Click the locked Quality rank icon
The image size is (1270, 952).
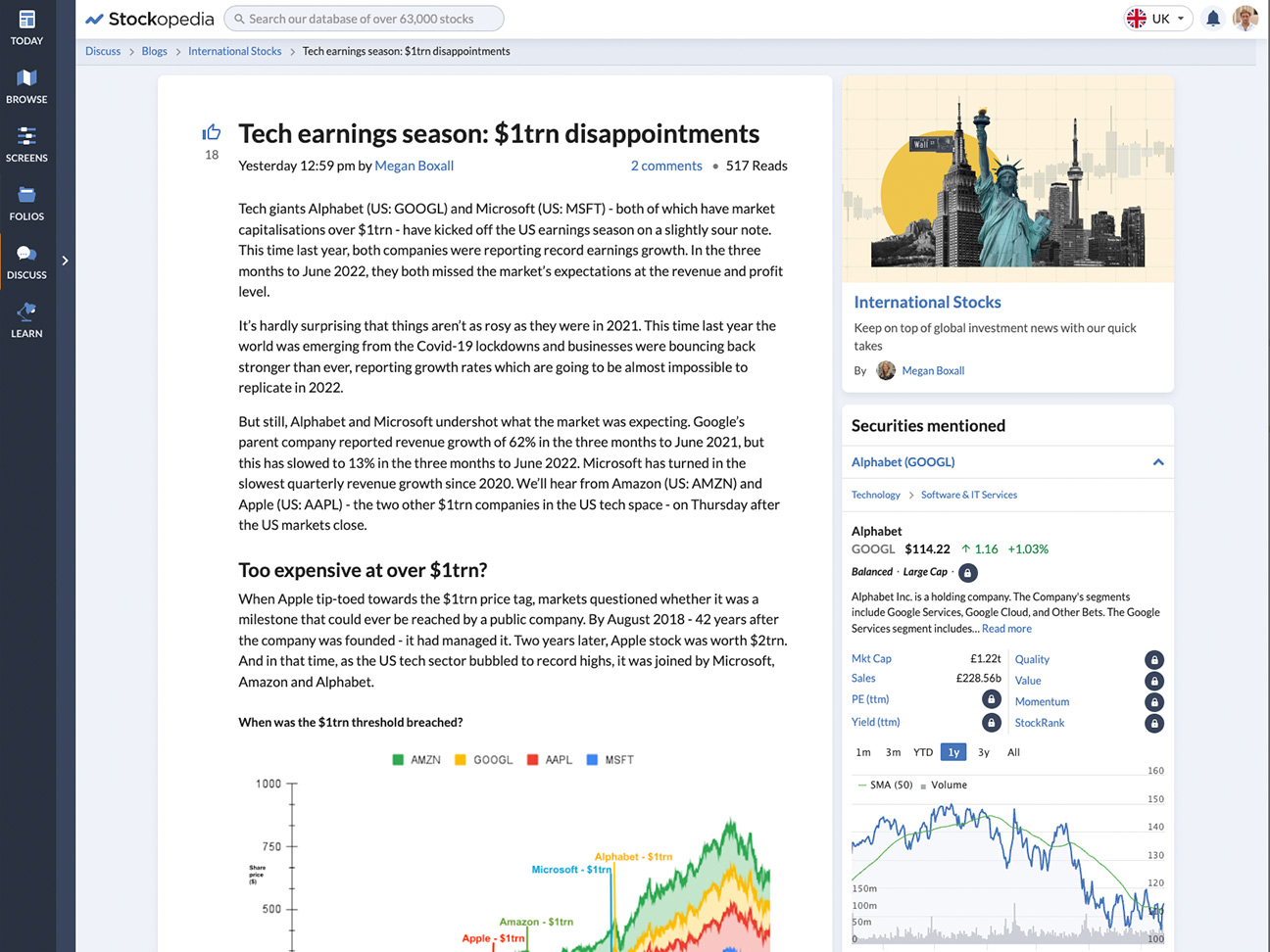[x=1154, y=660]
